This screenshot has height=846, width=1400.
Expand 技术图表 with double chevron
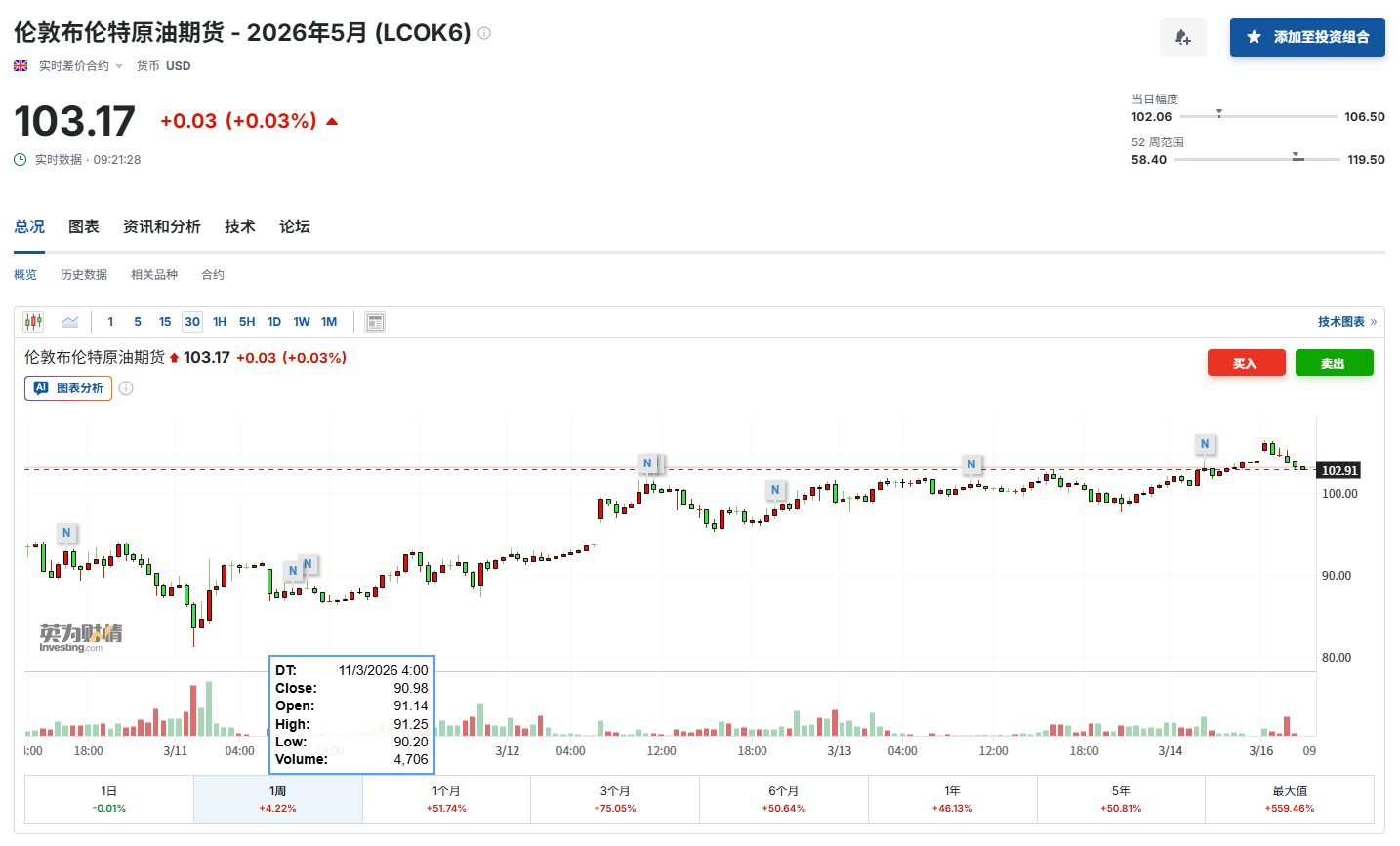tap(1345, 321)
